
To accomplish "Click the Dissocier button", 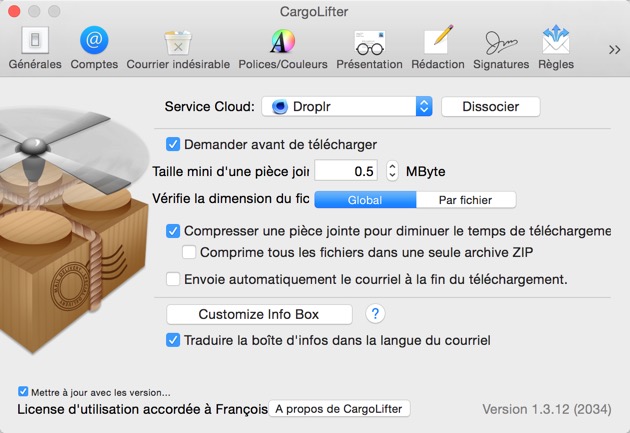I will 491,106.
